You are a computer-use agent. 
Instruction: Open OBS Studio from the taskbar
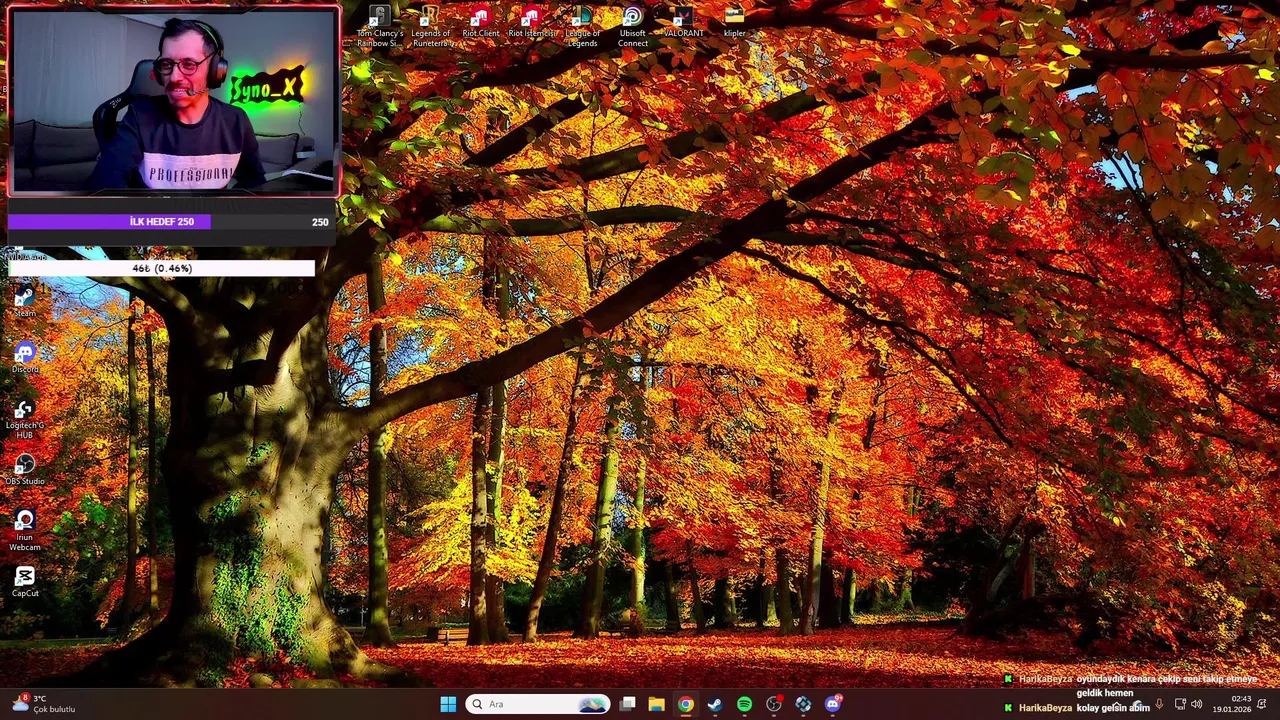pyautogui.click(x=774, y=704)
